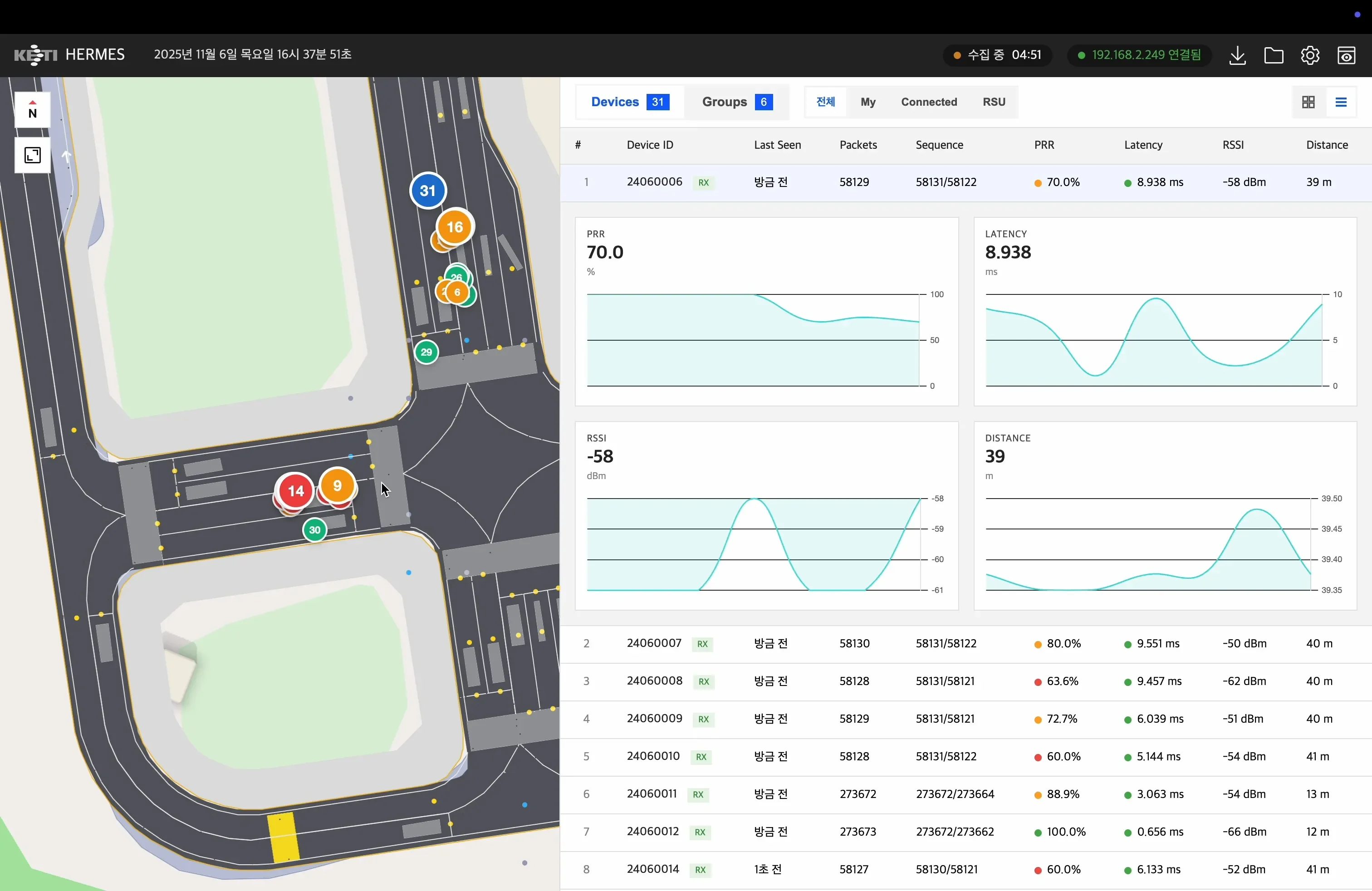Click the screenshot capture icon
Viewport: 1372px width, 891px height.
pos(1346,55)
